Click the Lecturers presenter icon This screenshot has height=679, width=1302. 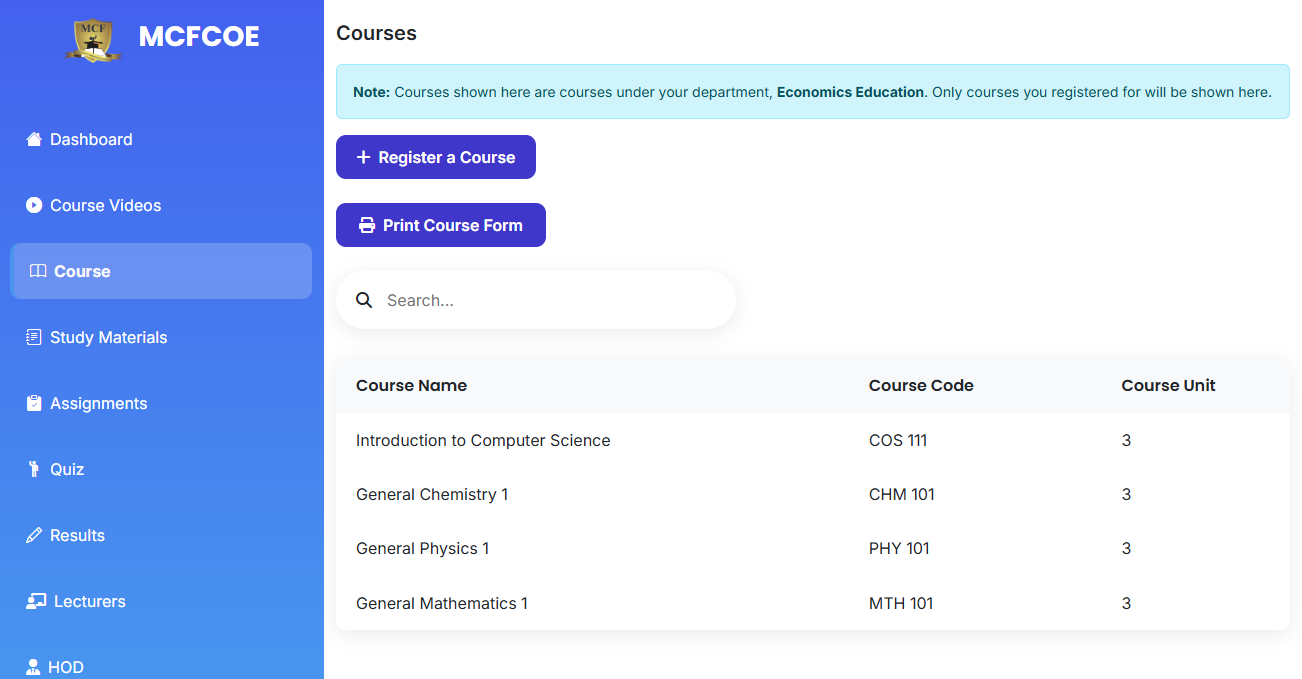(x=36, y=601)
